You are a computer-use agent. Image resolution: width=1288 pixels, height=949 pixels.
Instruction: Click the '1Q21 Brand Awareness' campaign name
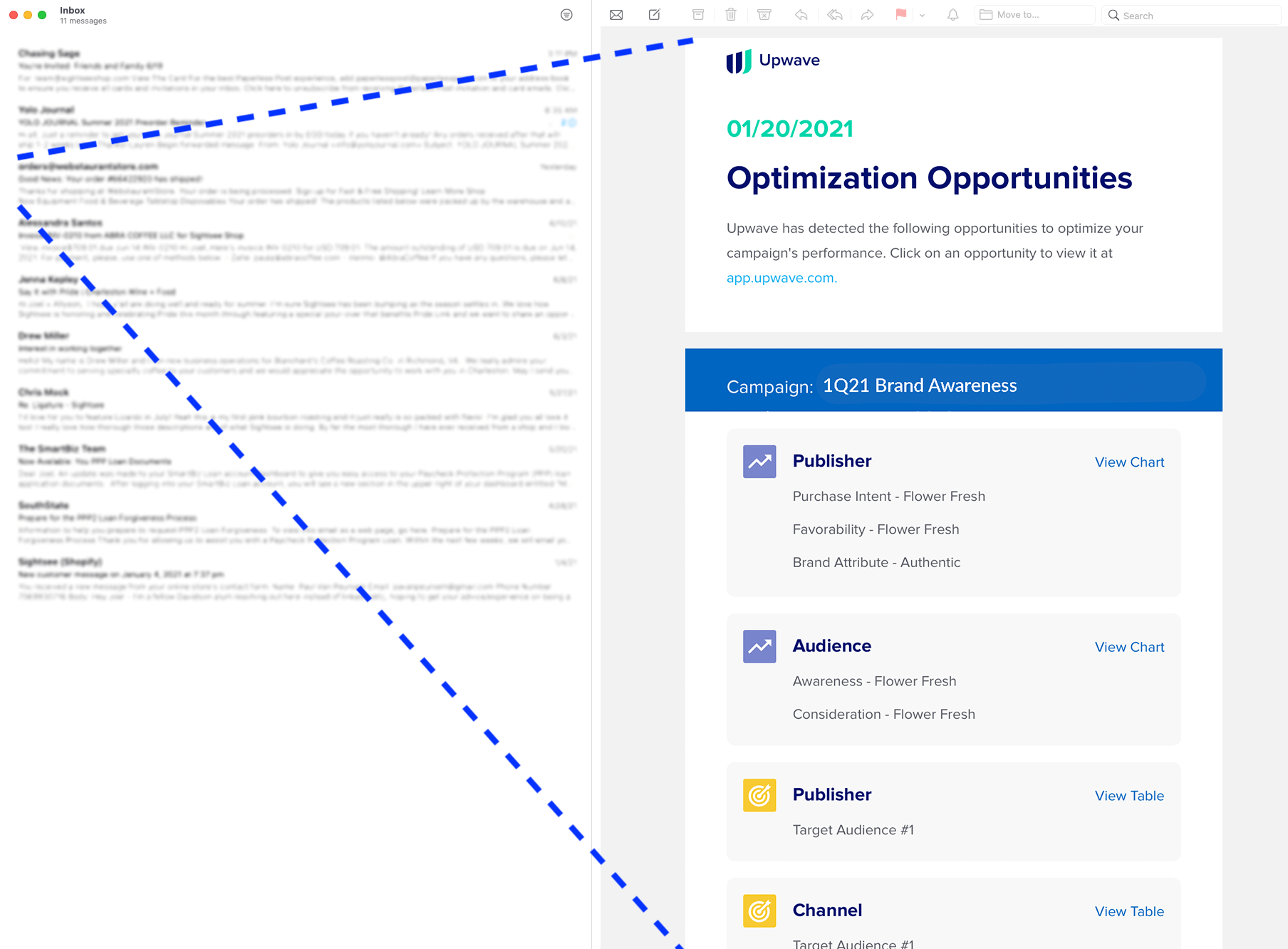pyautogui.click(x=920, y=385)
